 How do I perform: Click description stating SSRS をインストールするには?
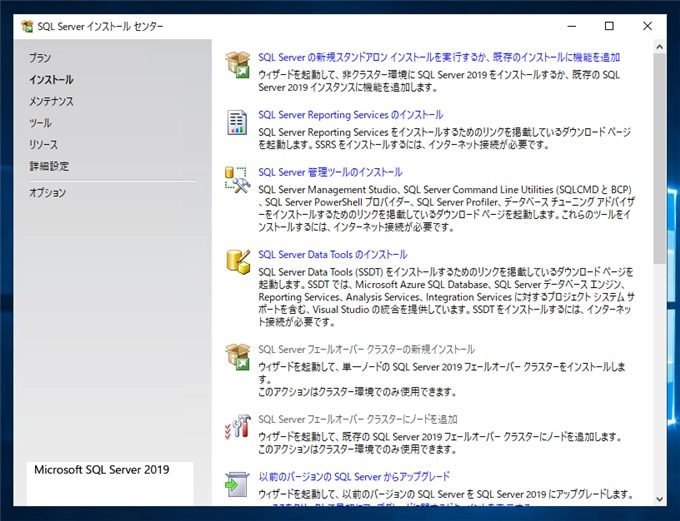pyautogui.click(x=445, y=138)
